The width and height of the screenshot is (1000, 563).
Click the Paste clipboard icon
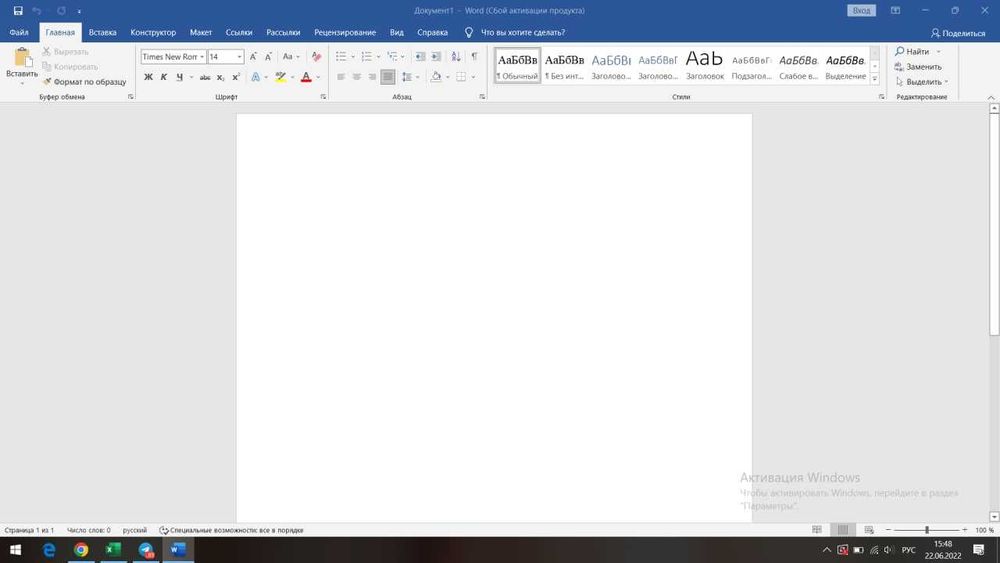point(22,57)
